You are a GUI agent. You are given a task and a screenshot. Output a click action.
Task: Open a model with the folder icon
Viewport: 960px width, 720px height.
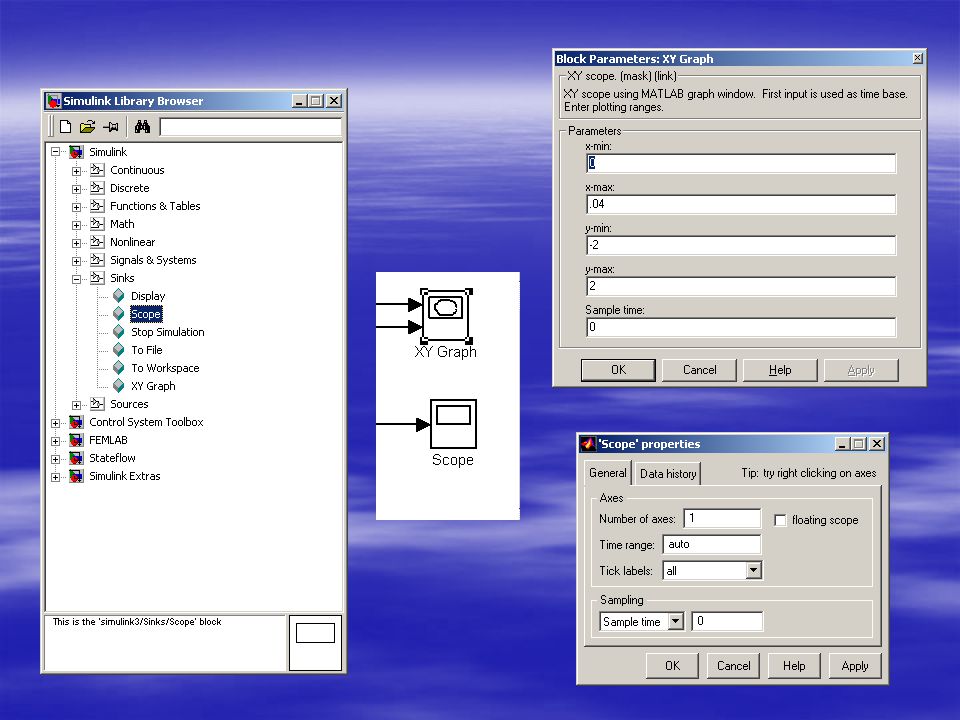88,127
